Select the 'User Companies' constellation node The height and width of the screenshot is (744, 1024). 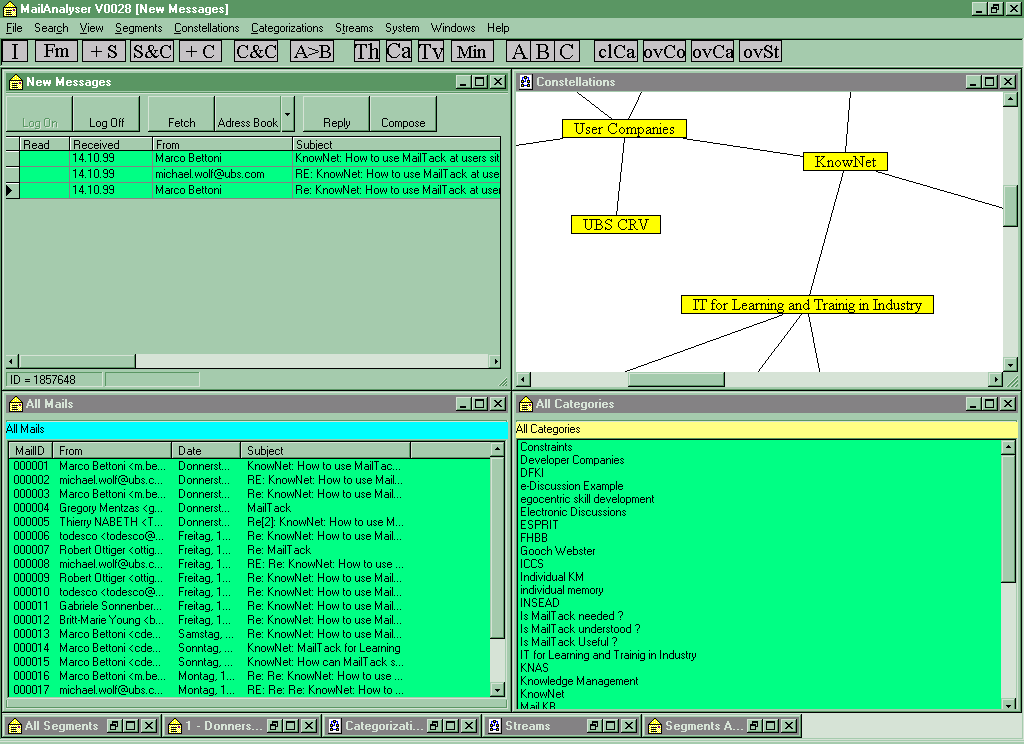(624, 129)
